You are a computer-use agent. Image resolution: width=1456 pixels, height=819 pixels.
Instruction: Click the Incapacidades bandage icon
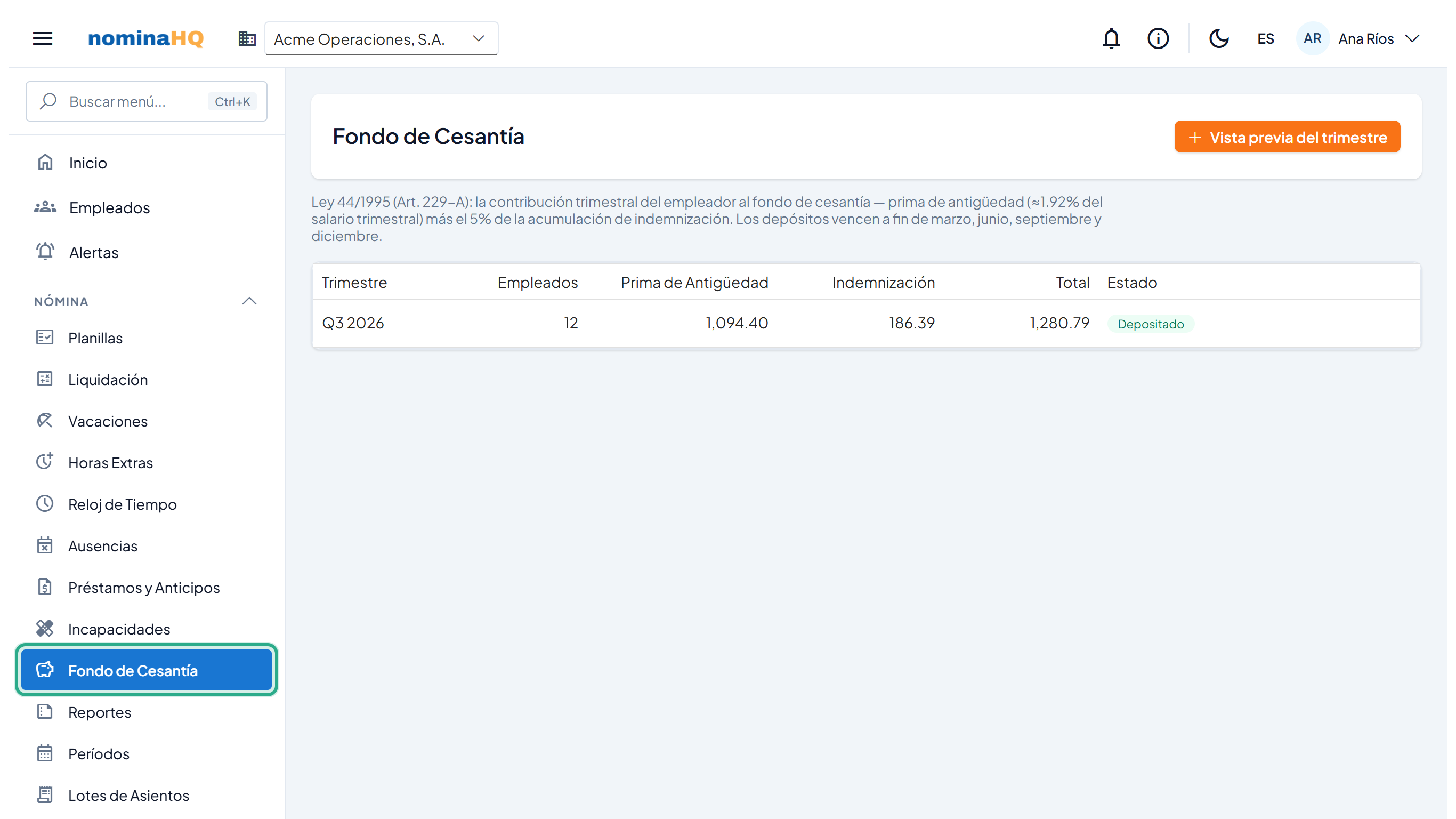pyautogui.click(x=45, y=629)
